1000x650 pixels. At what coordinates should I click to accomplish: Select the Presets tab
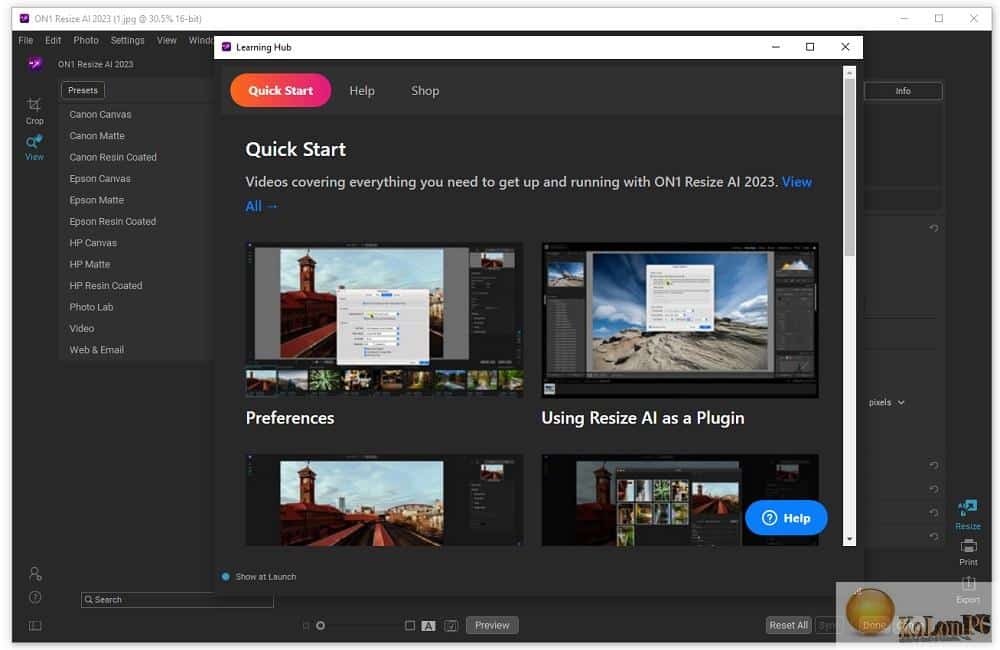click(83, 91)
